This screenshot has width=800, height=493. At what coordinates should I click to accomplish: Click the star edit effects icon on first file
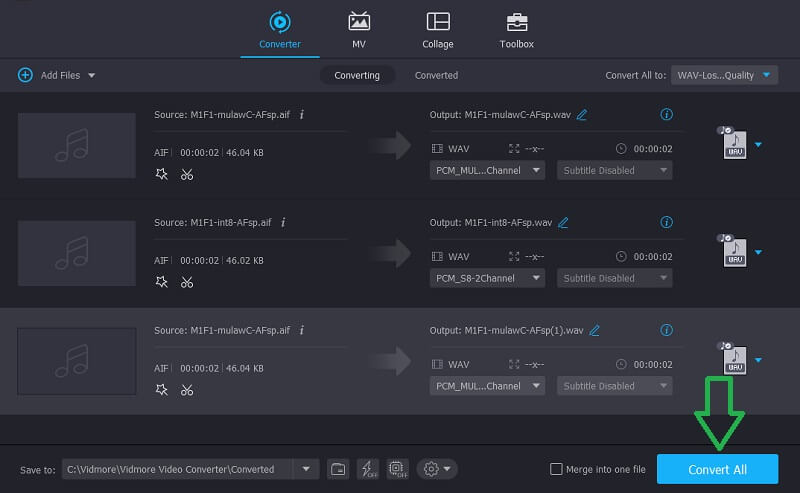(x=162, y=174)
